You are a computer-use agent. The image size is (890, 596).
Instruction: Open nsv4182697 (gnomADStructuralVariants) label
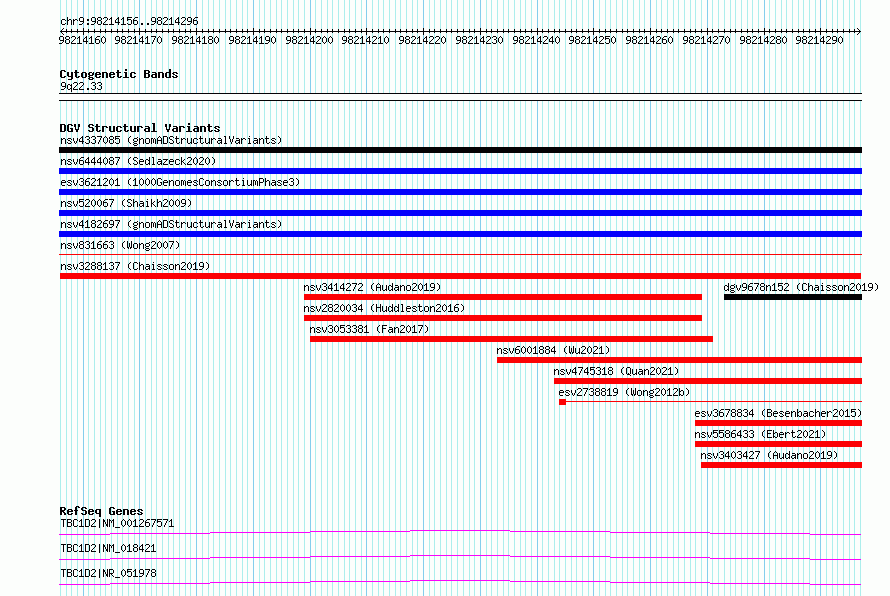(x=171, y=224)
